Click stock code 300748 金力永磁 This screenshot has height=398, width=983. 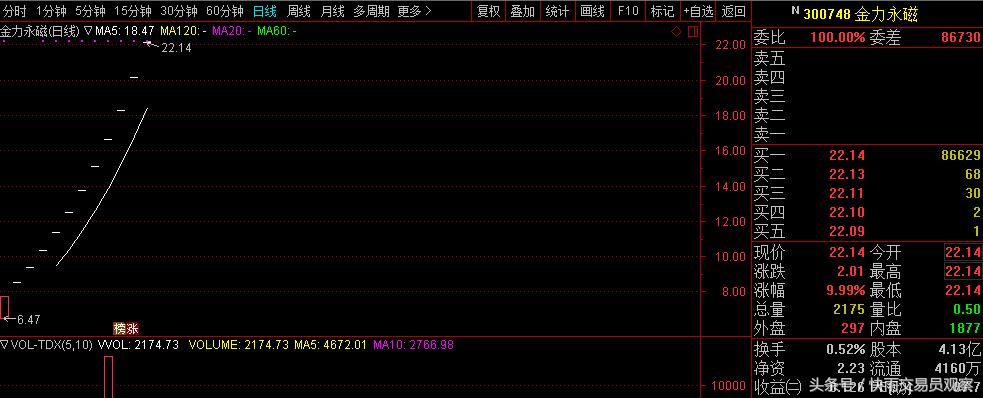pyautogui.click(x=861, y=14)
